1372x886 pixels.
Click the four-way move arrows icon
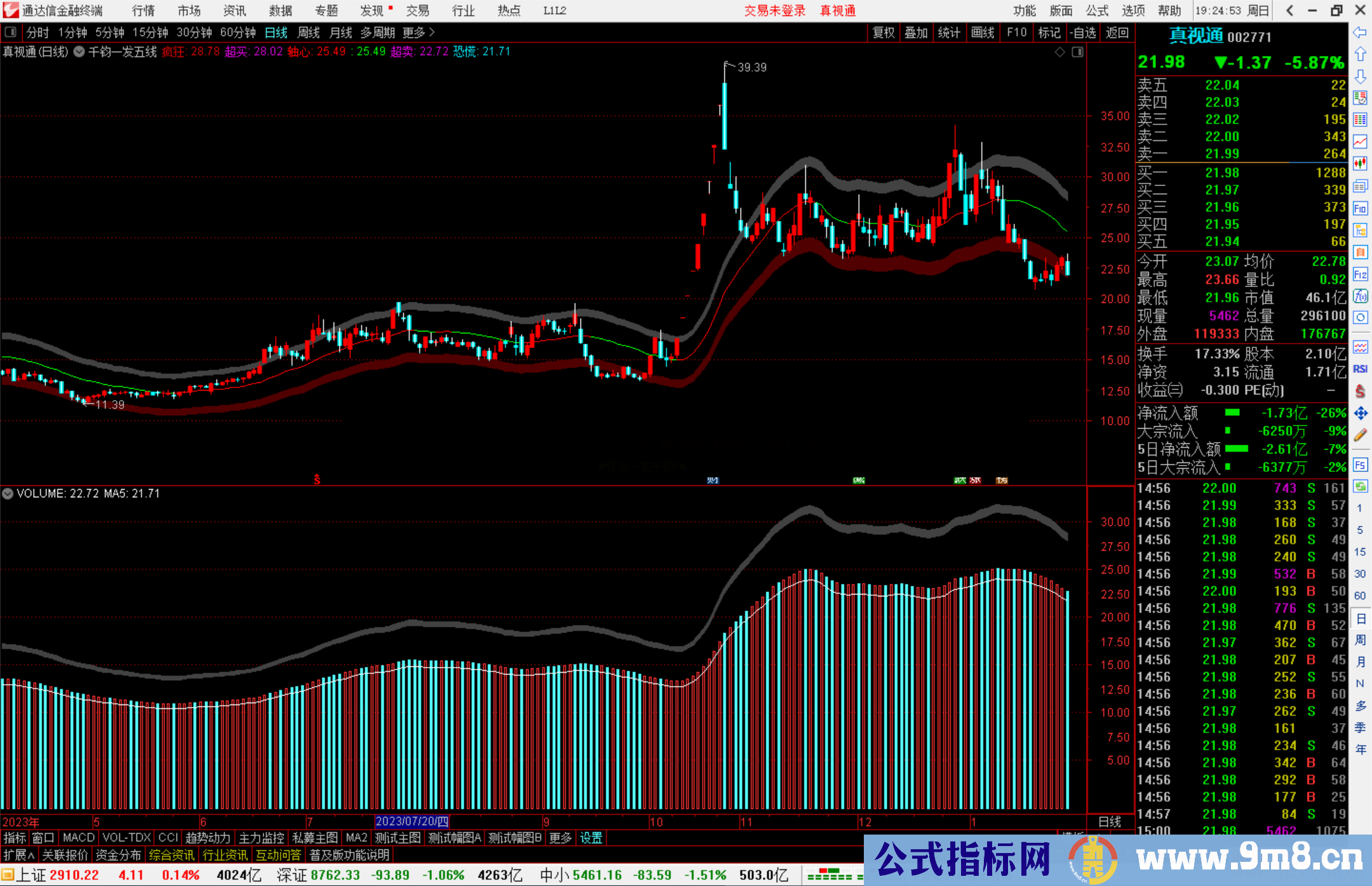1360,413
